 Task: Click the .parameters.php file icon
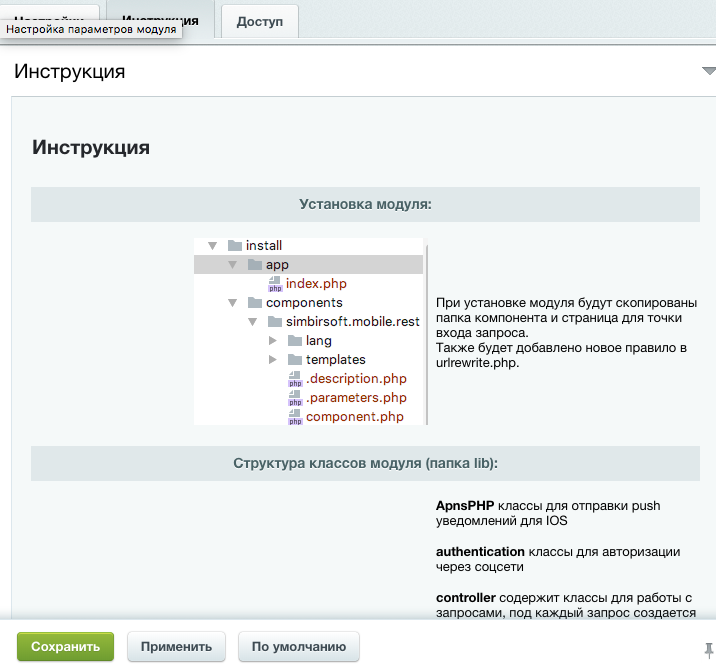tap(295, 398)
